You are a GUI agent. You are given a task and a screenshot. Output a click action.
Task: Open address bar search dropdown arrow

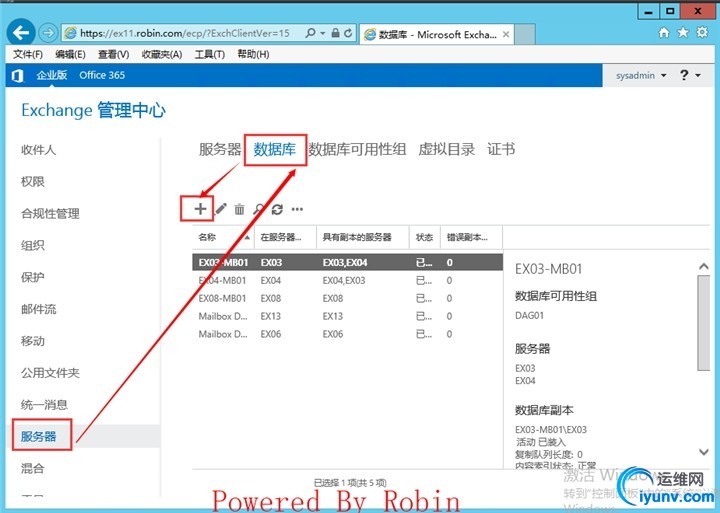pos(322,33)
